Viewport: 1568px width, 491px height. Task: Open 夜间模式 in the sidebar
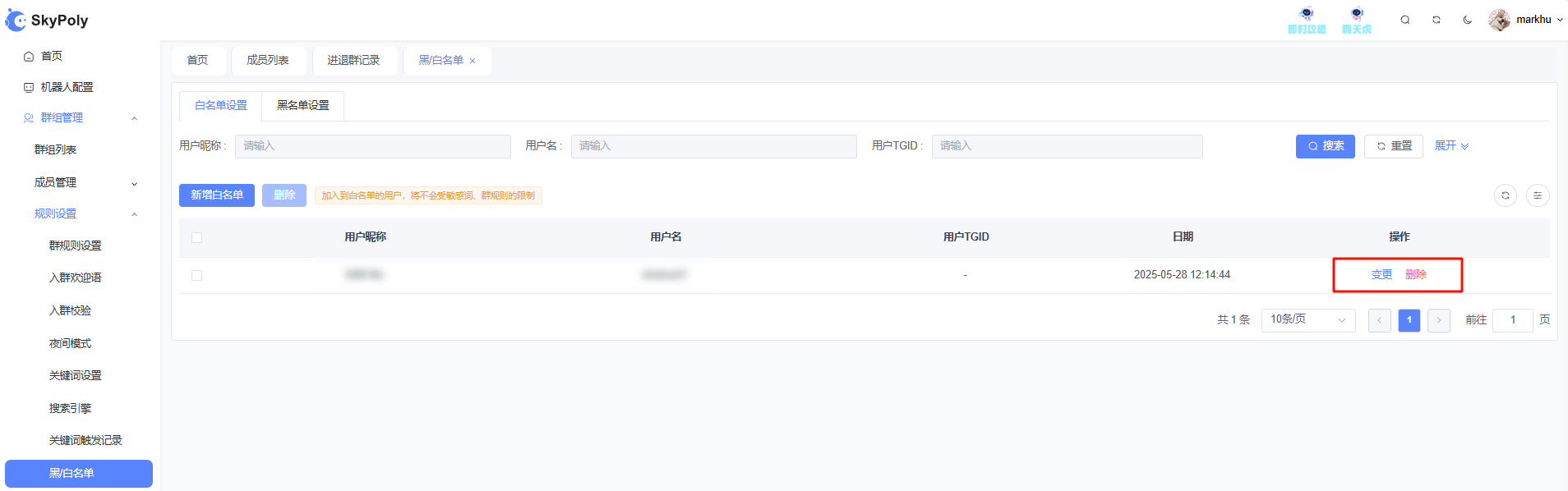tap(70, 343)
